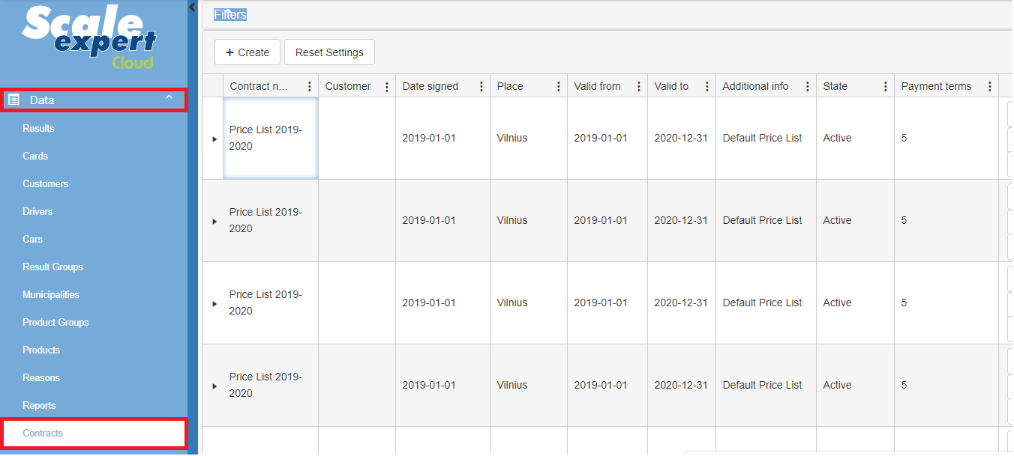This screenshot has width=1014, height=456.
Task: Collapse the left sidebar panel
Action: pyautogui.click(x=192, y=7)
